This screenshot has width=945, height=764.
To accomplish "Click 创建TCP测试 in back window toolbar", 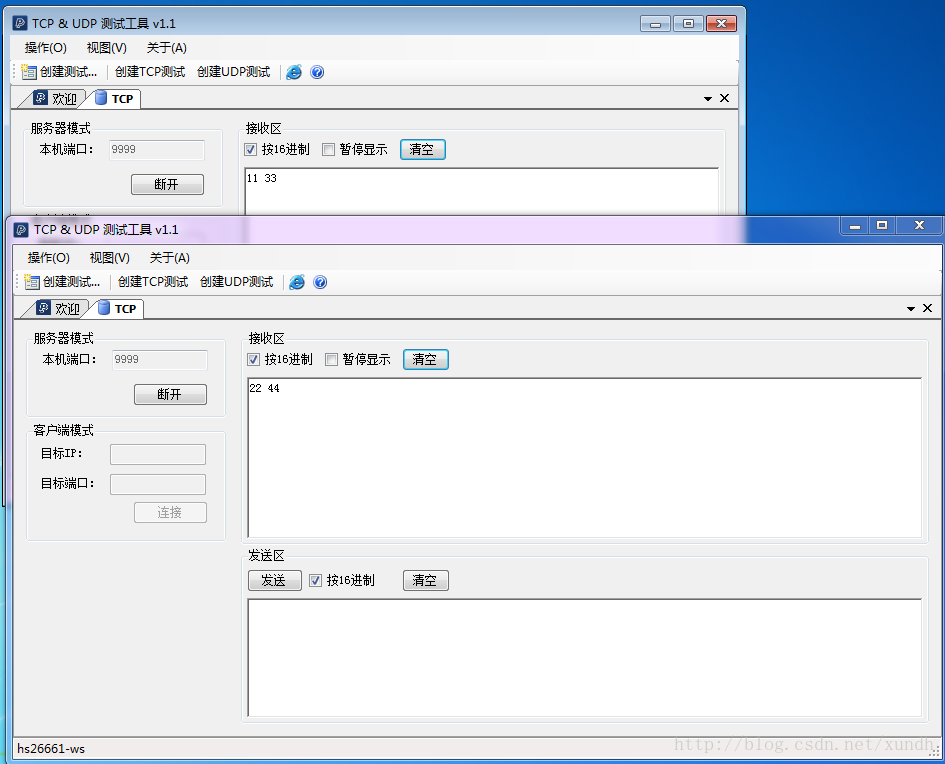I will pyautogui.click(x=150, y=72).
